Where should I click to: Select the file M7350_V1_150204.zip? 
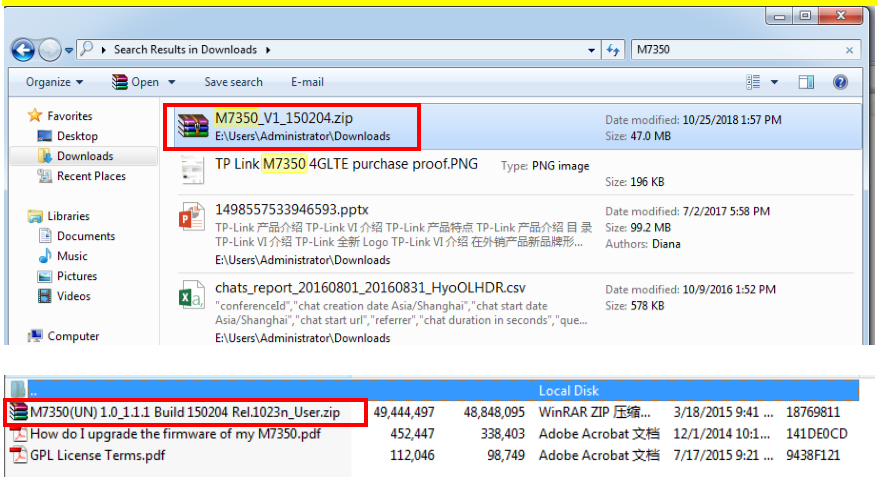[284, 118]
